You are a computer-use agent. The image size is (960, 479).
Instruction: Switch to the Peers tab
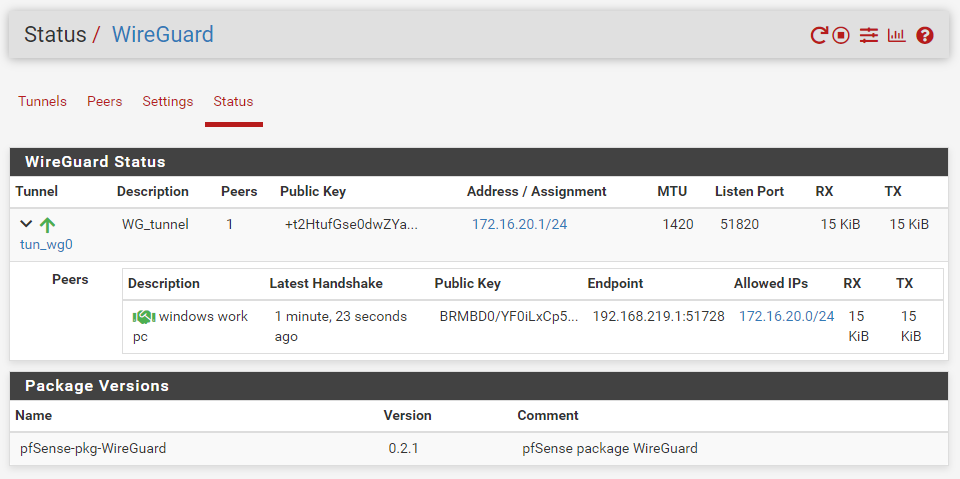tap(105, 101)
